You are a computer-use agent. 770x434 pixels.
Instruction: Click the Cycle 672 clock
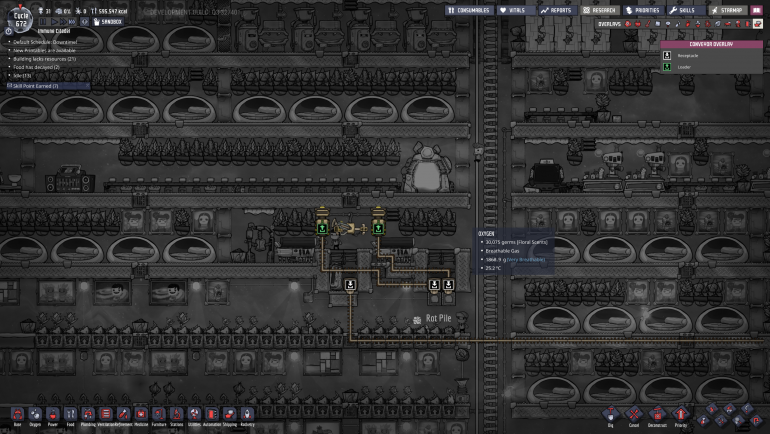21,20
